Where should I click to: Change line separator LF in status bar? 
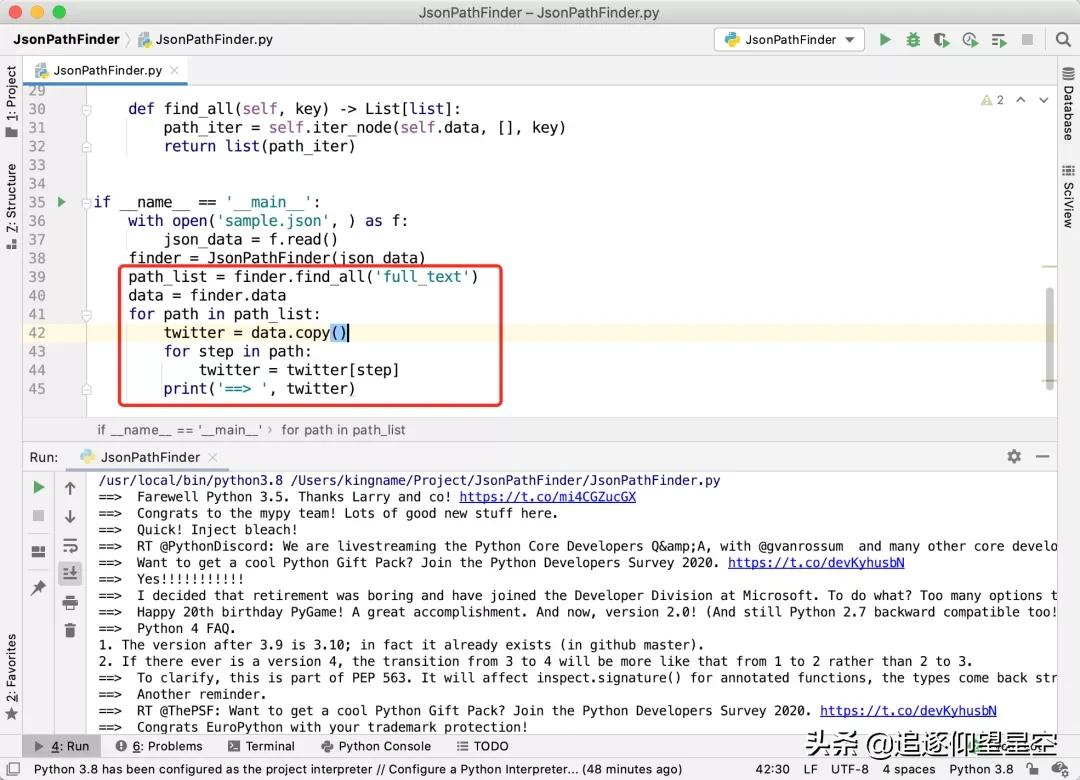pyautogui.click(x=811, y=769)
